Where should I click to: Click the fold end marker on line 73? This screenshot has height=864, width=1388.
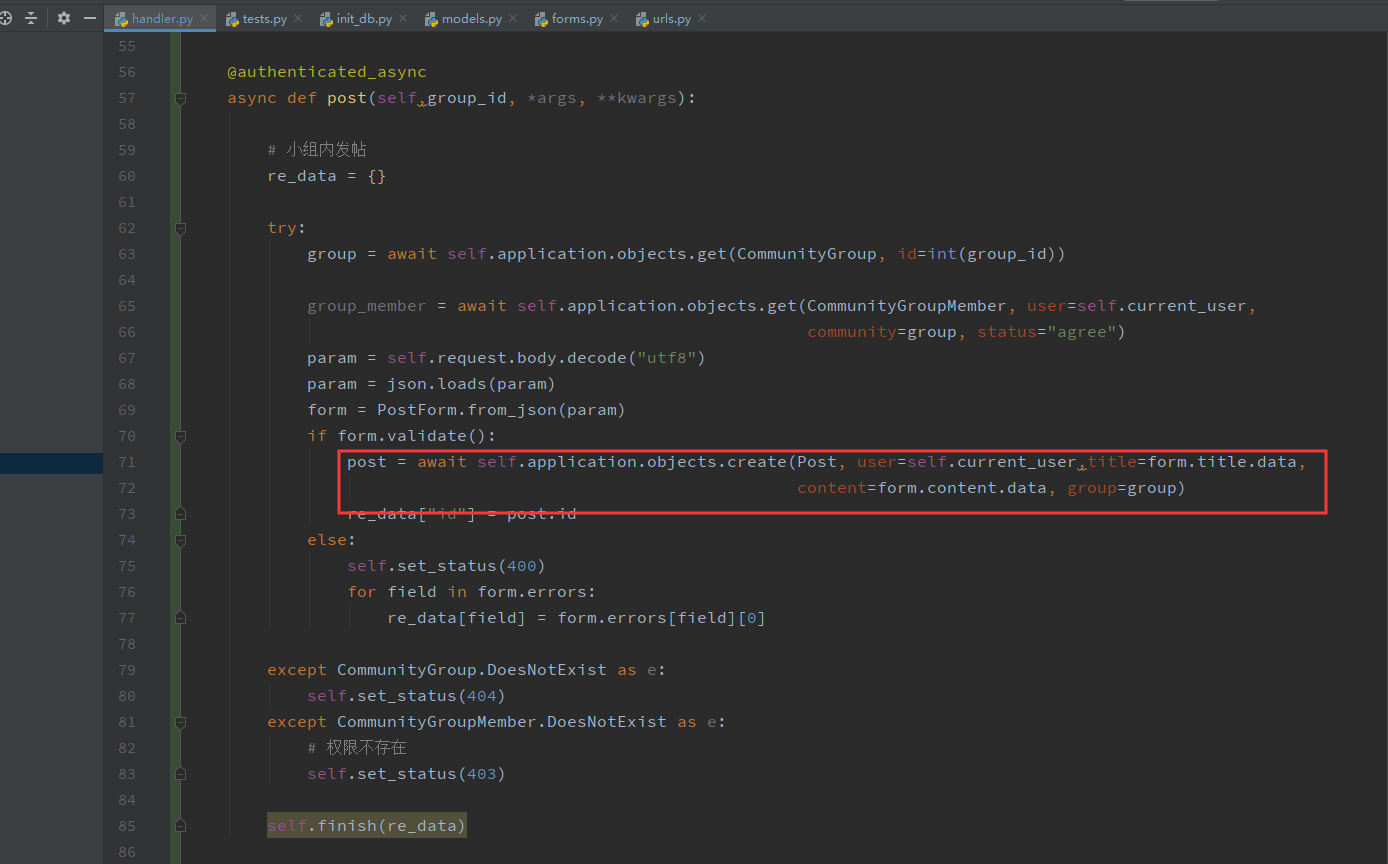(180, 514)
